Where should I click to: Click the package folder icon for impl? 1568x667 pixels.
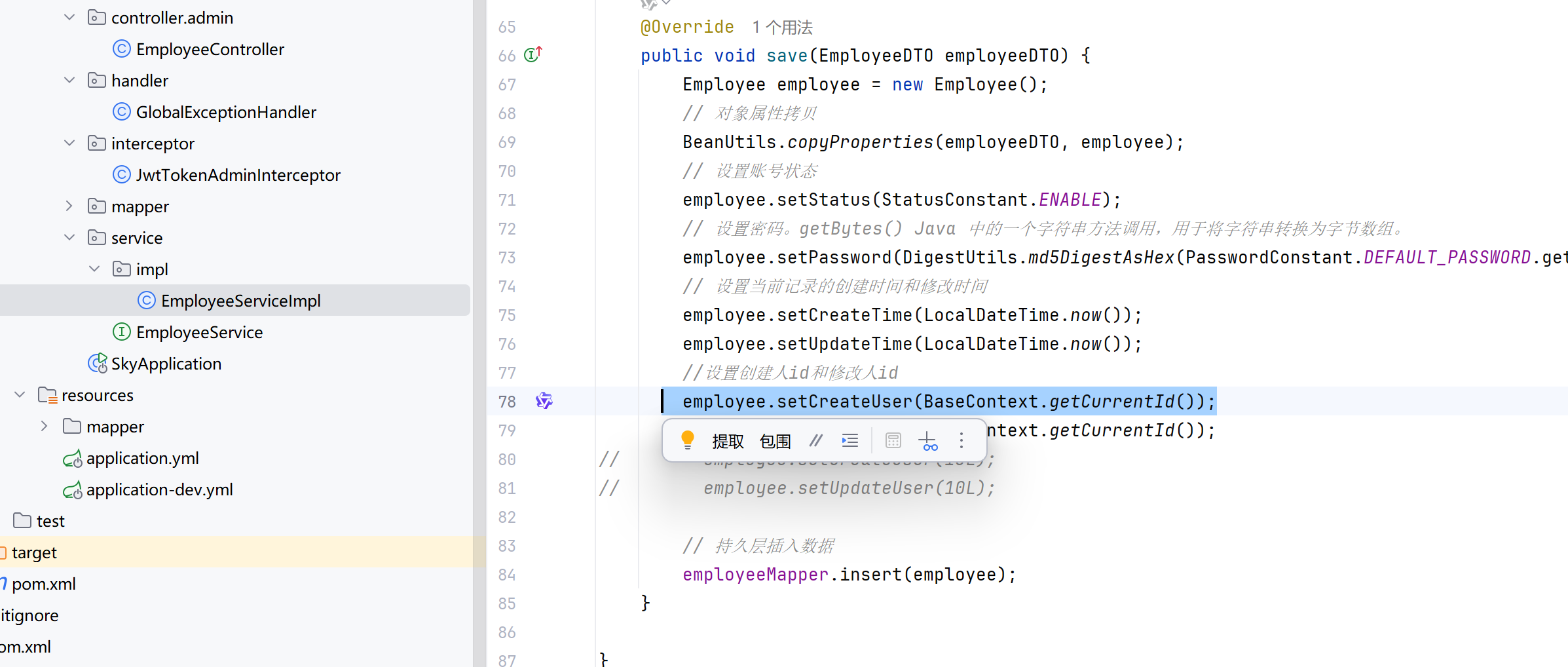pos(122,269)
